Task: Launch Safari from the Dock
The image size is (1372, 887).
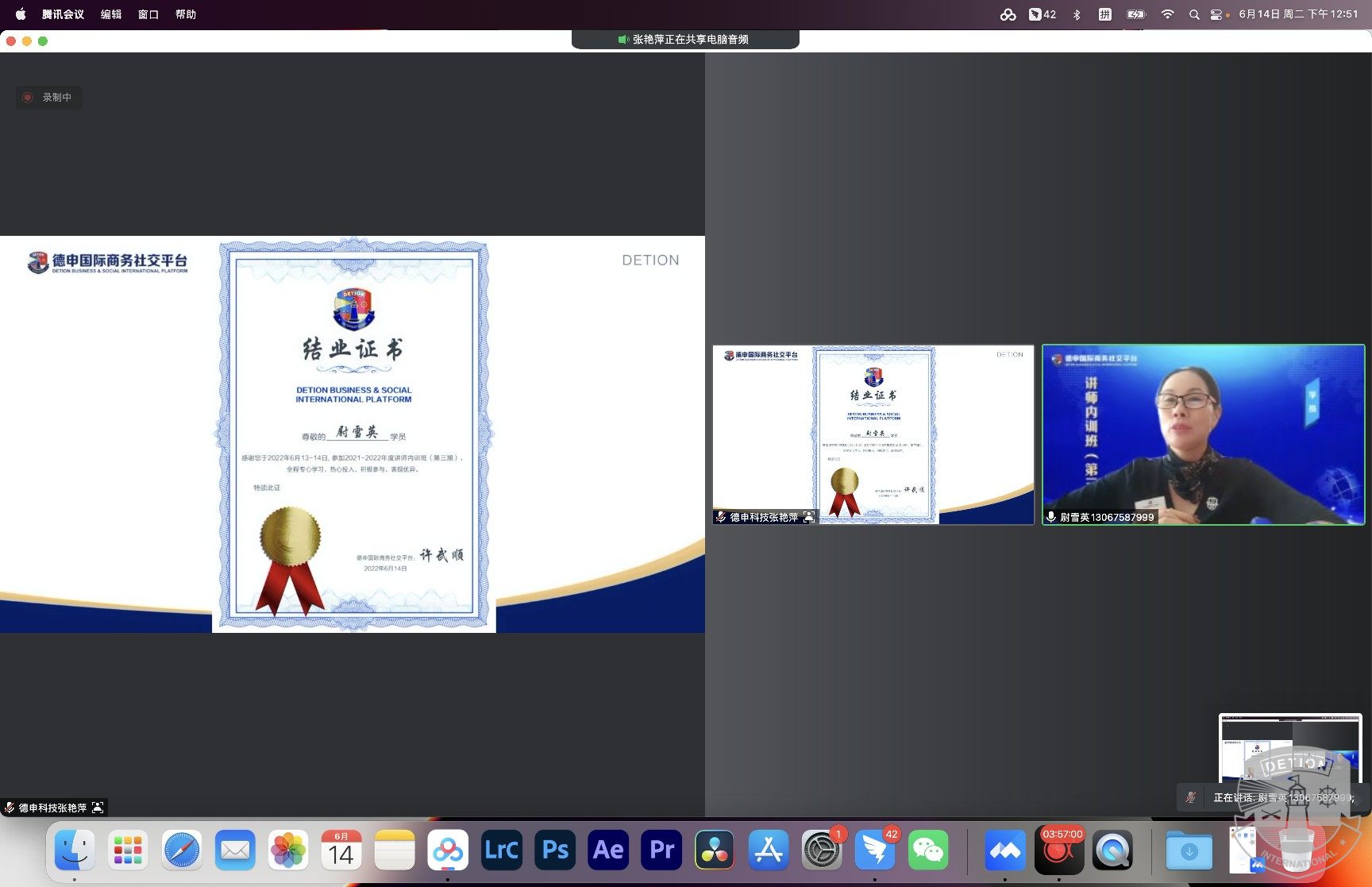Action: coord(182,850)
